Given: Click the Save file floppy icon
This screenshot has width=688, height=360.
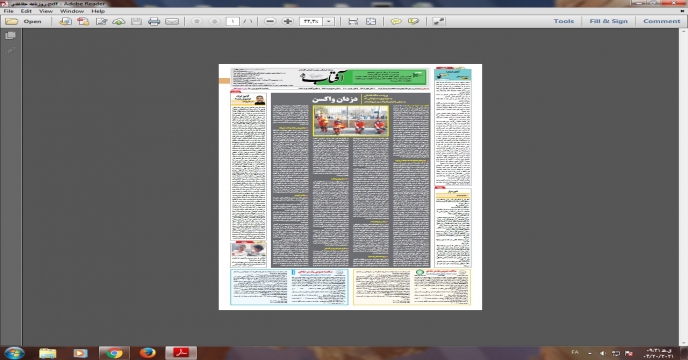Looking at the screenshot, I should click(x=136, y=21).
